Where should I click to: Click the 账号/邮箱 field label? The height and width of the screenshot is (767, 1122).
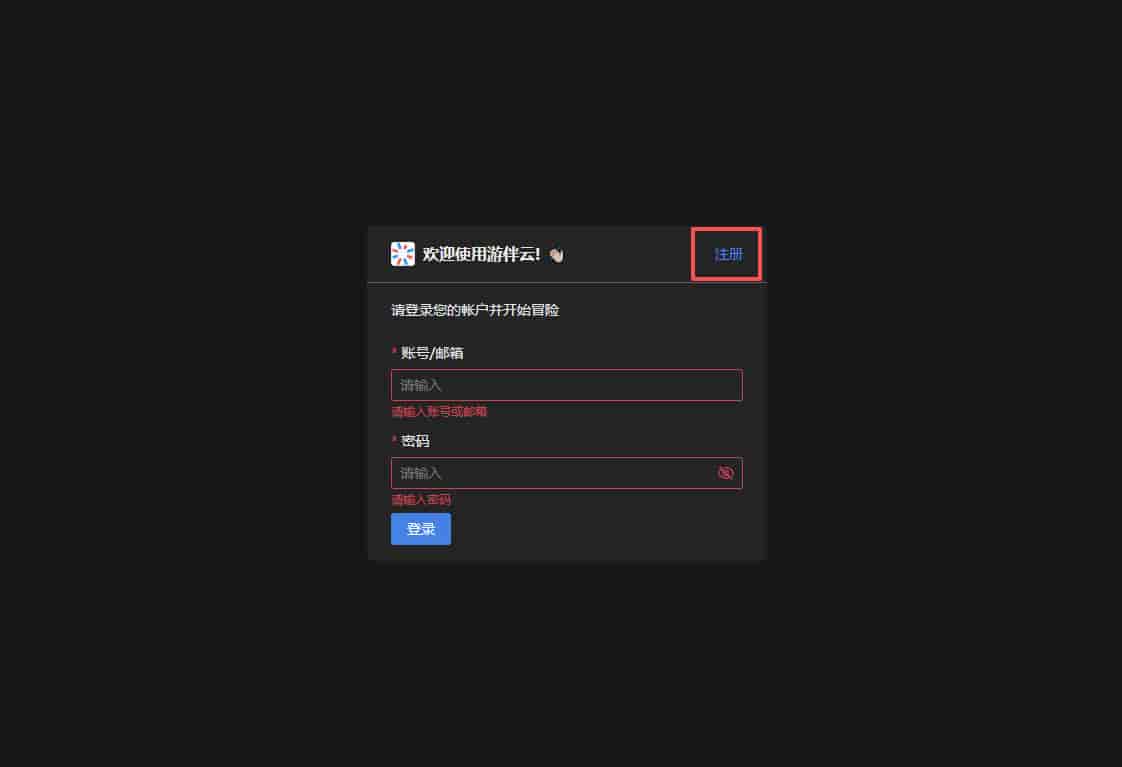click(x=431, y=353)
